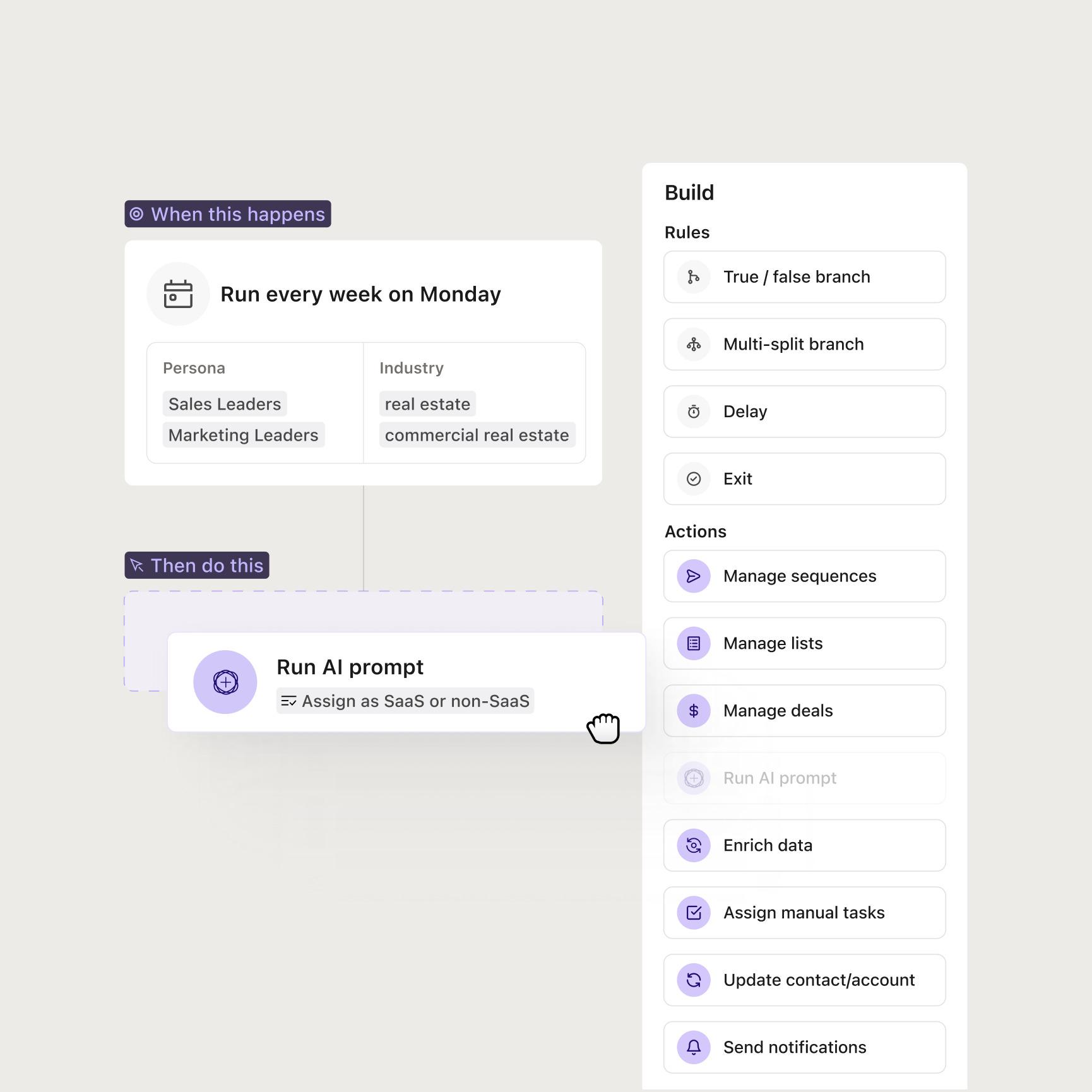
Task: Select the commercial real estate industry tag
Action: pos(477,435)
